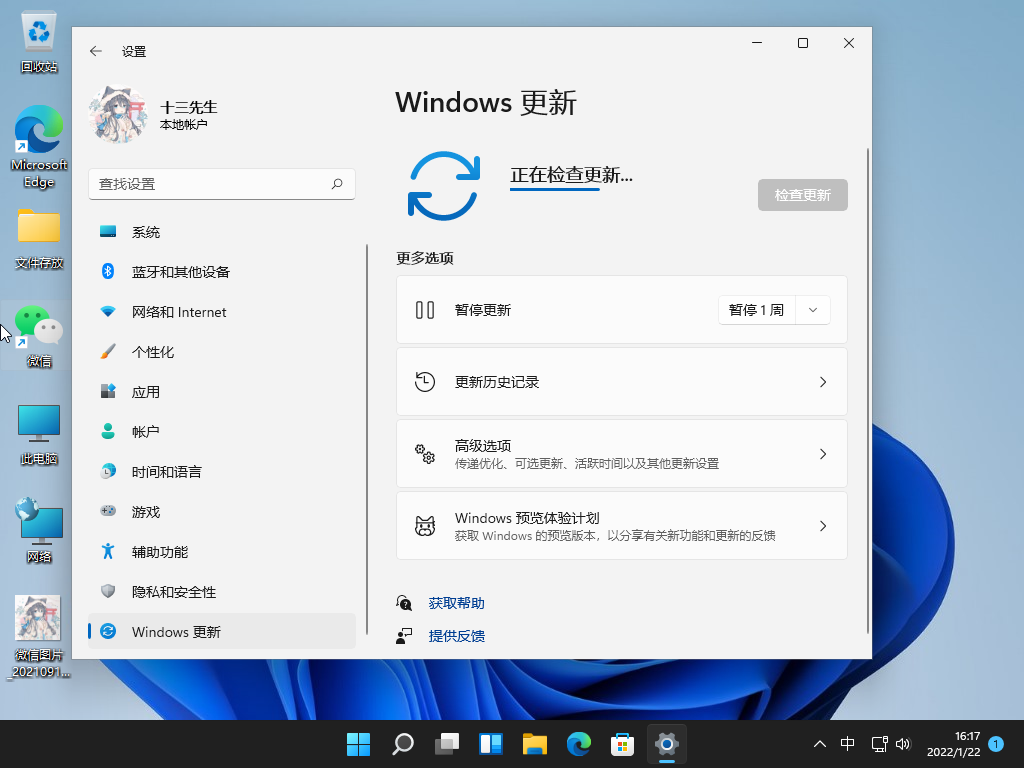1024x768 pixels.
Task: Select 网络和 Internet in sidebar
Action: point(179,312)
